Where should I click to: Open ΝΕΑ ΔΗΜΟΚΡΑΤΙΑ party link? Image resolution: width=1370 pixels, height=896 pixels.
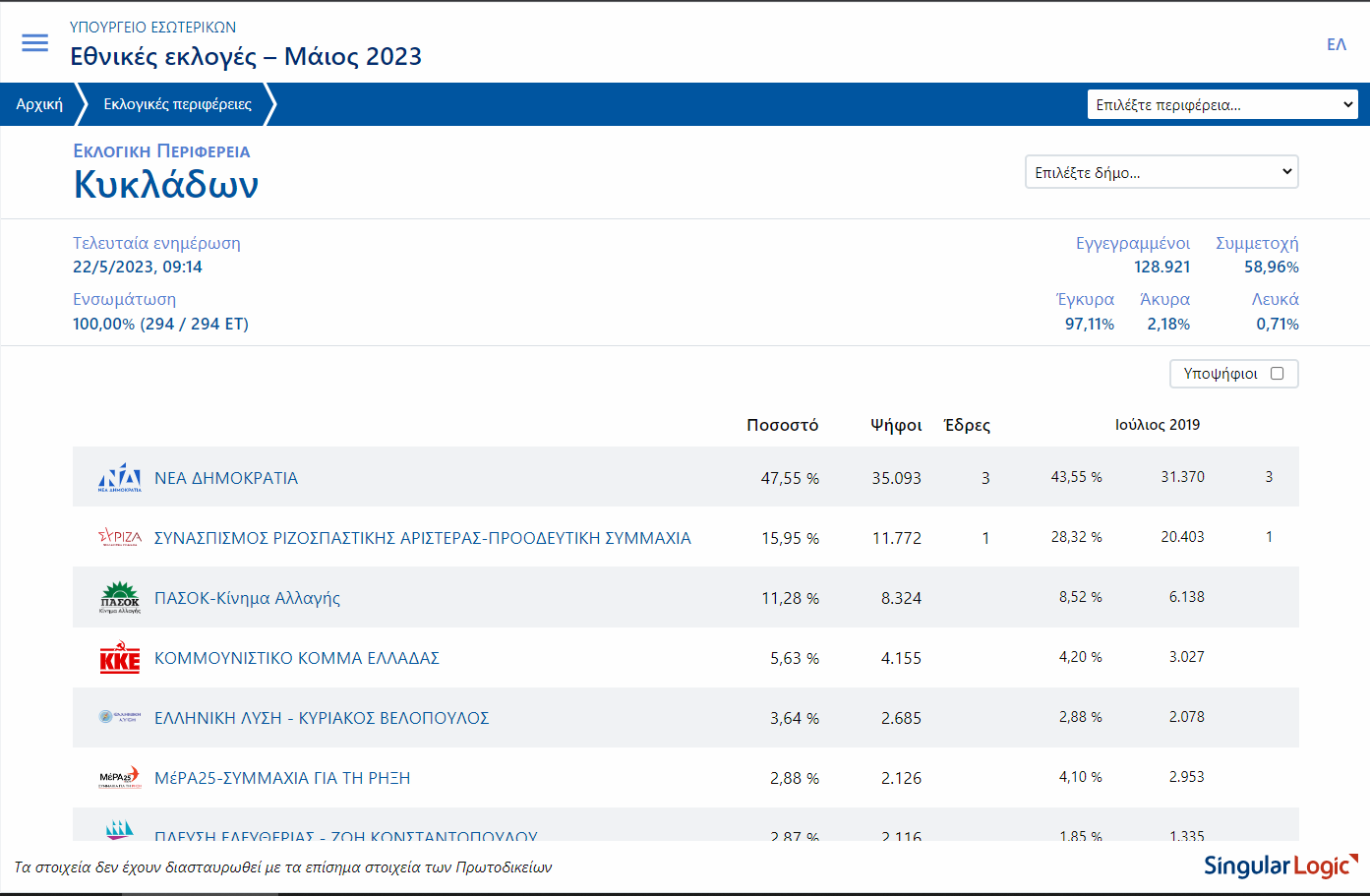226,478
